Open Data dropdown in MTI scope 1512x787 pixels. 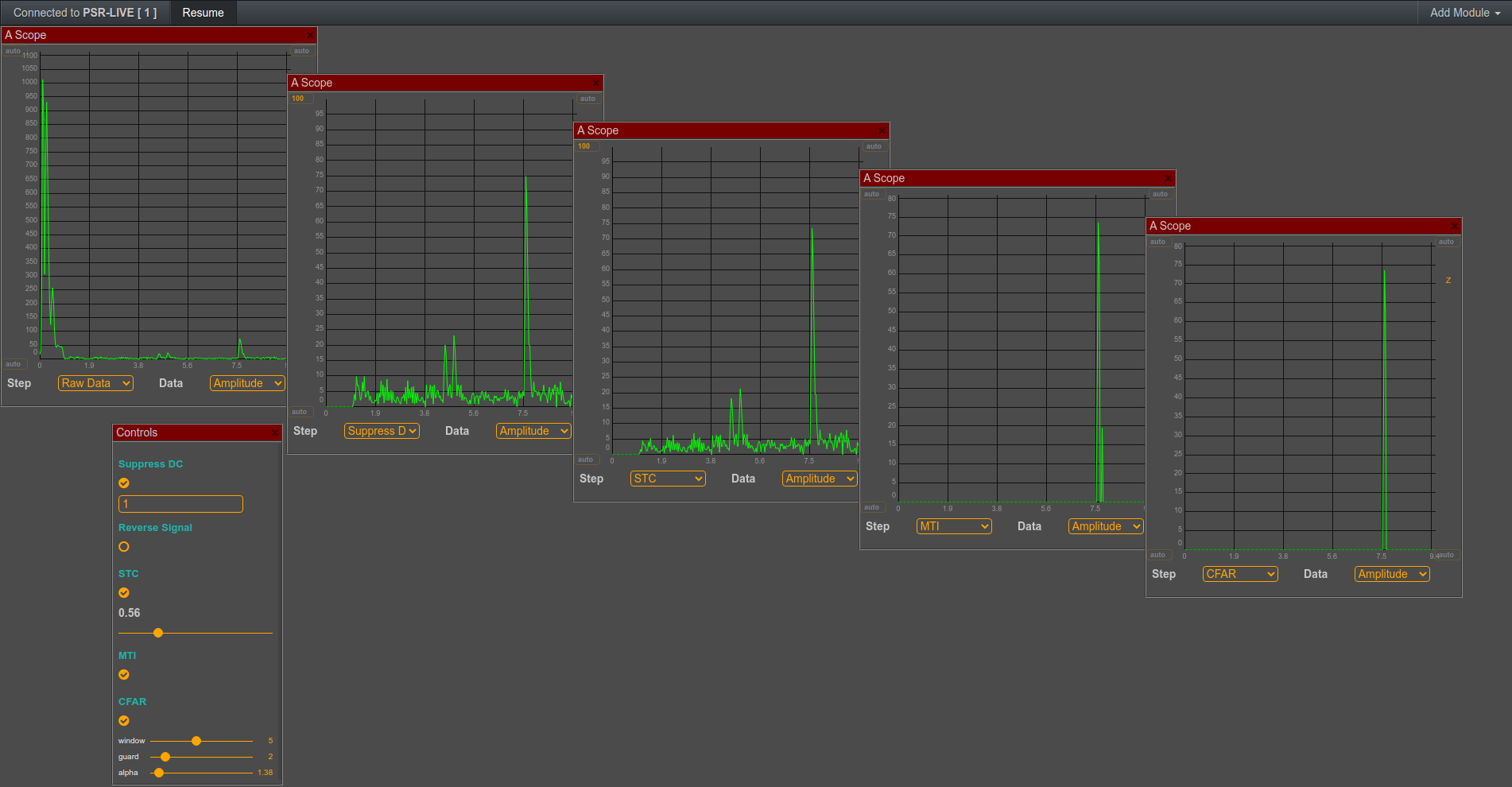click(1106, 526)
